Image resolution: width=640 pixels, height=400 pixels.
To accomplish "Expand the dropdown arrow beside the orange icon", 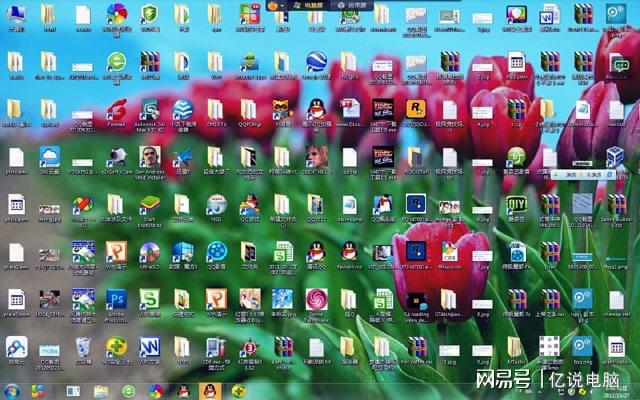I will [282, 6].
